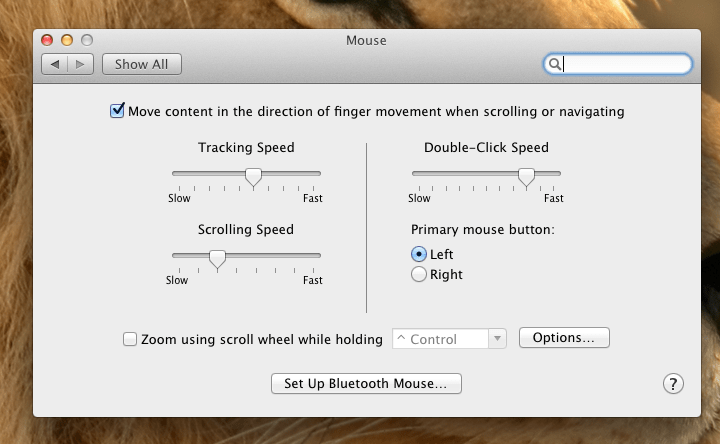Viewport: 720px width, 444px height.
Task: Enable zoom using scroll wheel checkbox
Action: pyautogui.click(x=130, y=339)
